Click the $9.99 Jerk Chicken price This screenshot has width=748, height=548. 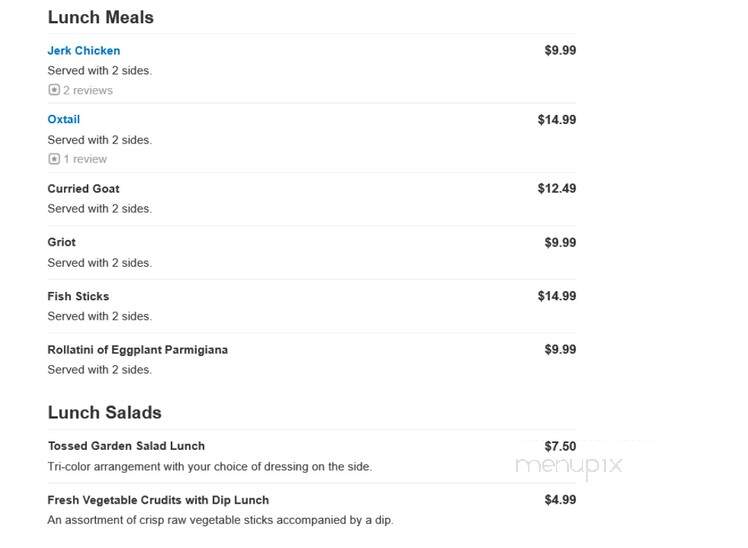point(560,50)
